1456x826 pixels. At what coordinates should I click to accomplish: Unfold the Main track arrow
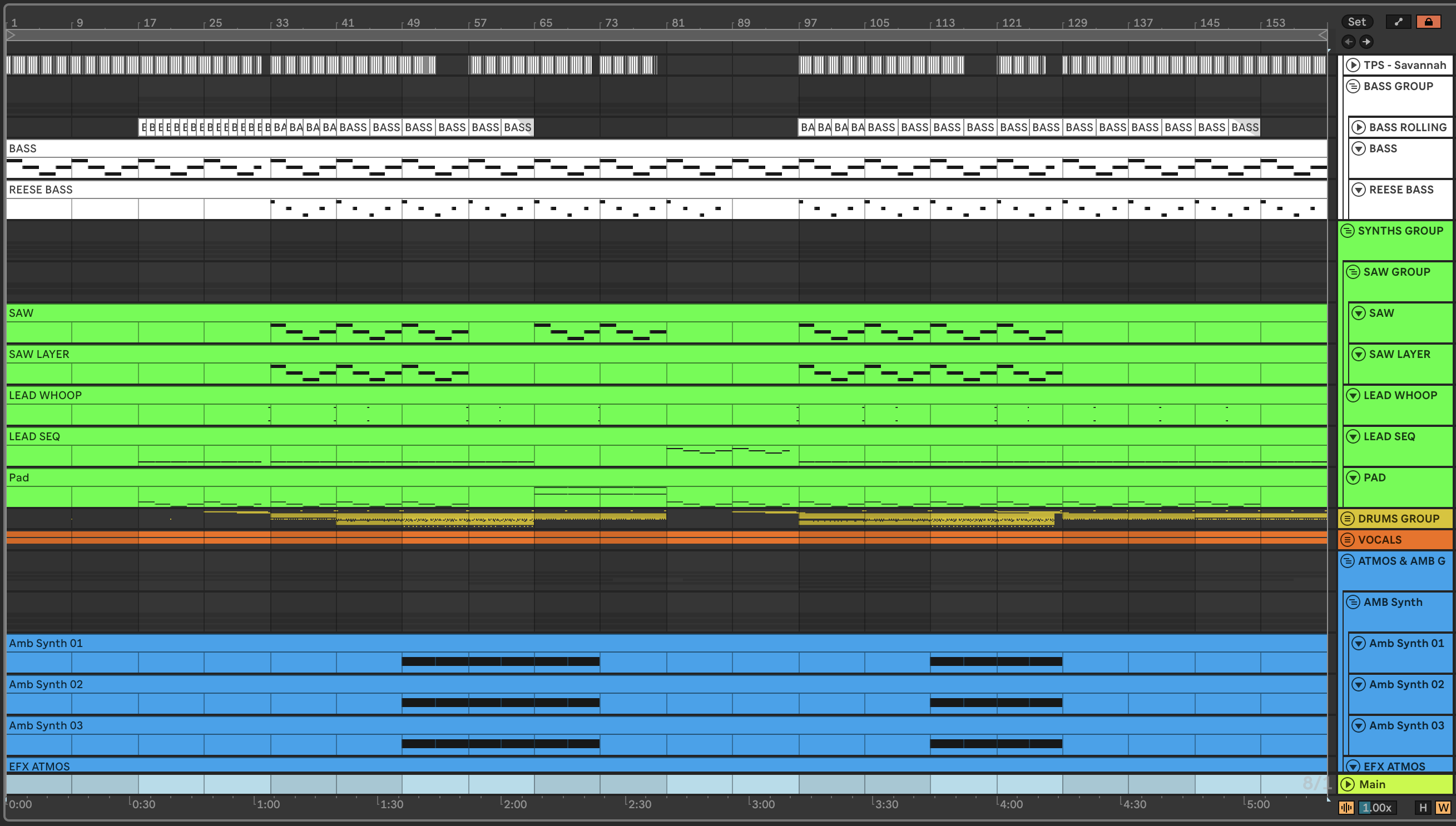click(1348, 784)
